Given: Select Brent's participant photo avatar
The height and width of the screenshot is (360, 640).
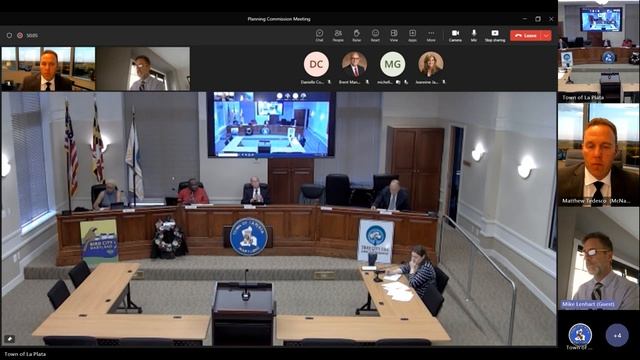Looking at the screenshot, I should pos(354,64).
